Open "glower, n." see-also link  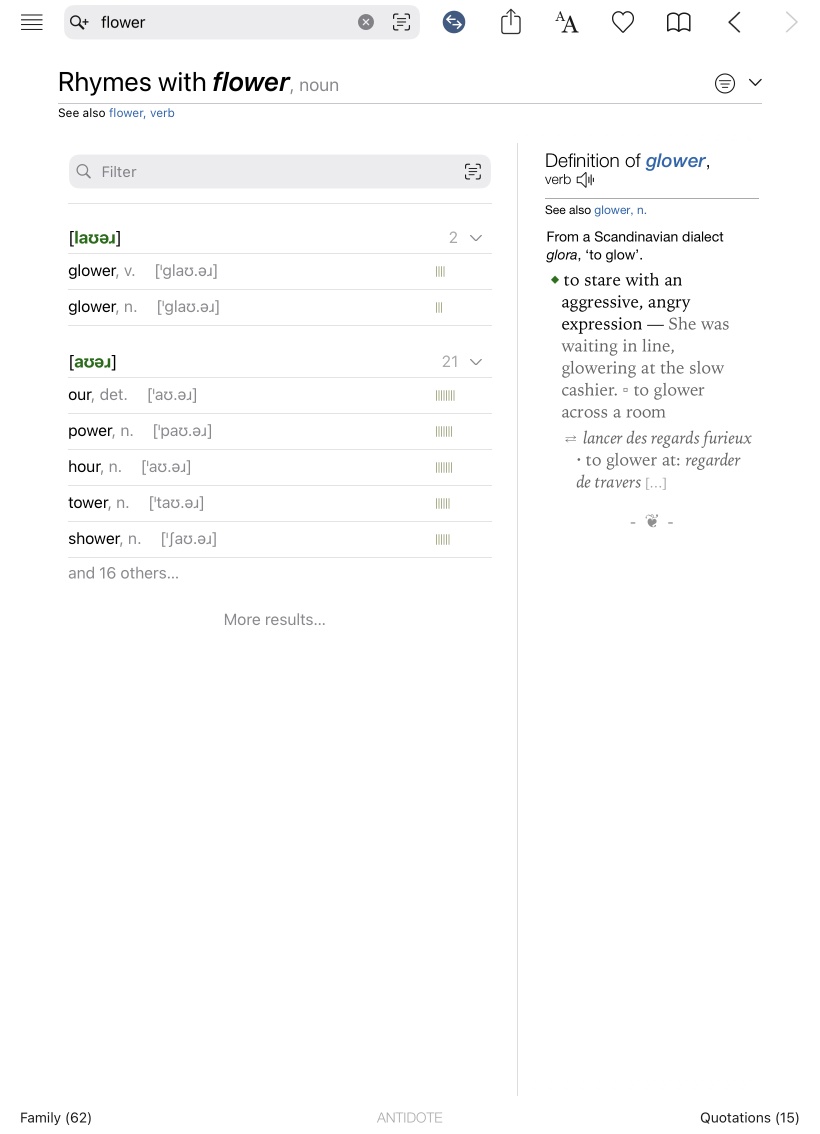tap(620, 210)
